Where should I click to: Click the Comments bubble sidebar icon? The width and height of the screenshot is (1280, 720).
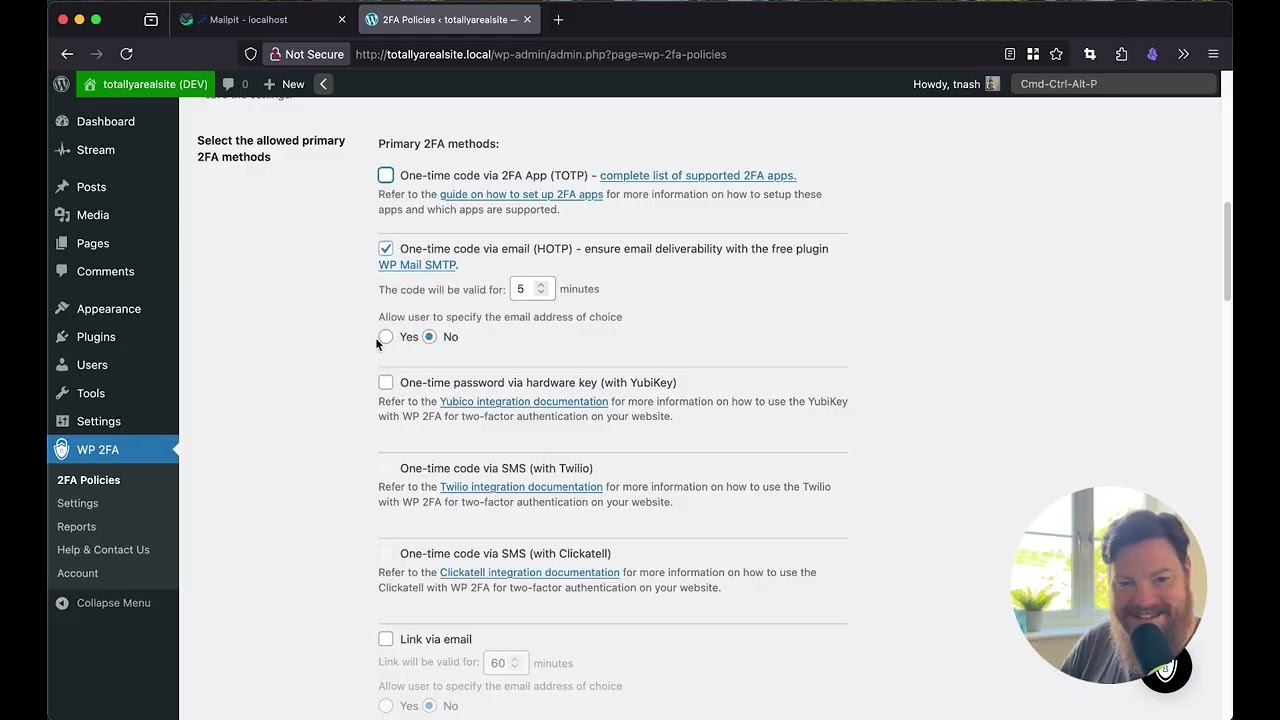[62, 271]
